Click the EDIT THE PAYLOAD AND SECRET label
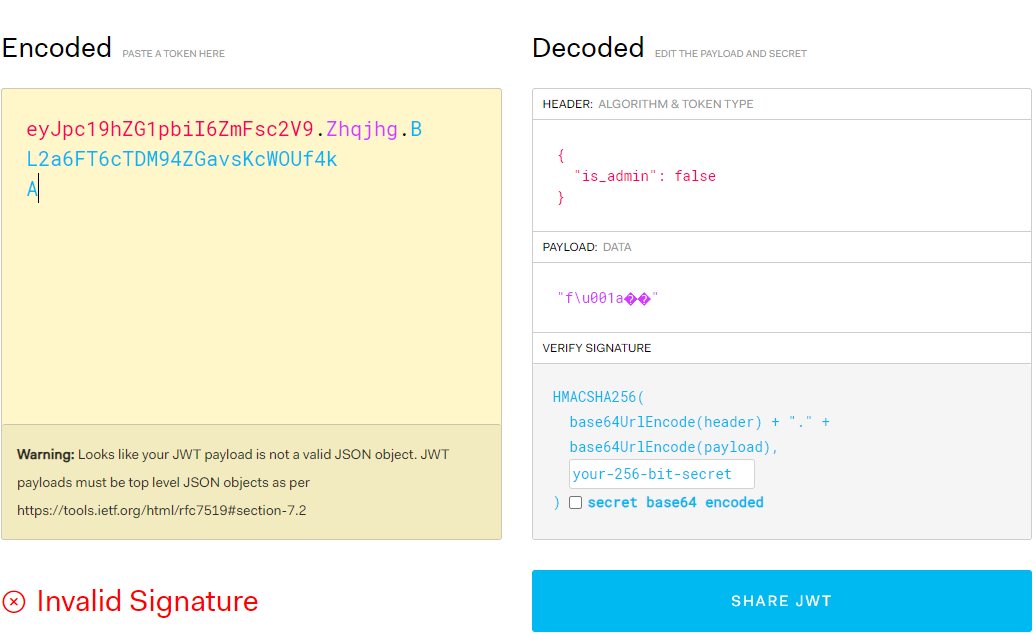This screenshot has width=1036, height=634. (732, 53)
